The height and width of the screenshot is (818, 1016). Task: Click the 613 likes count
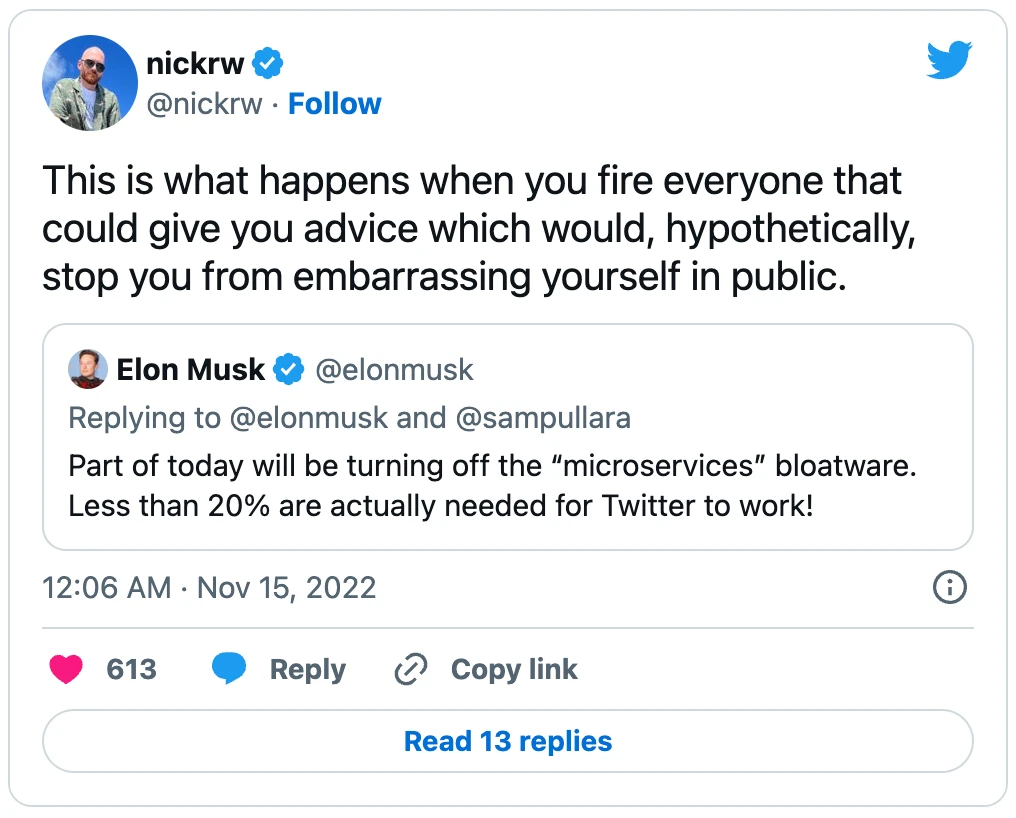pyautogui.click(x=131, y=669)
